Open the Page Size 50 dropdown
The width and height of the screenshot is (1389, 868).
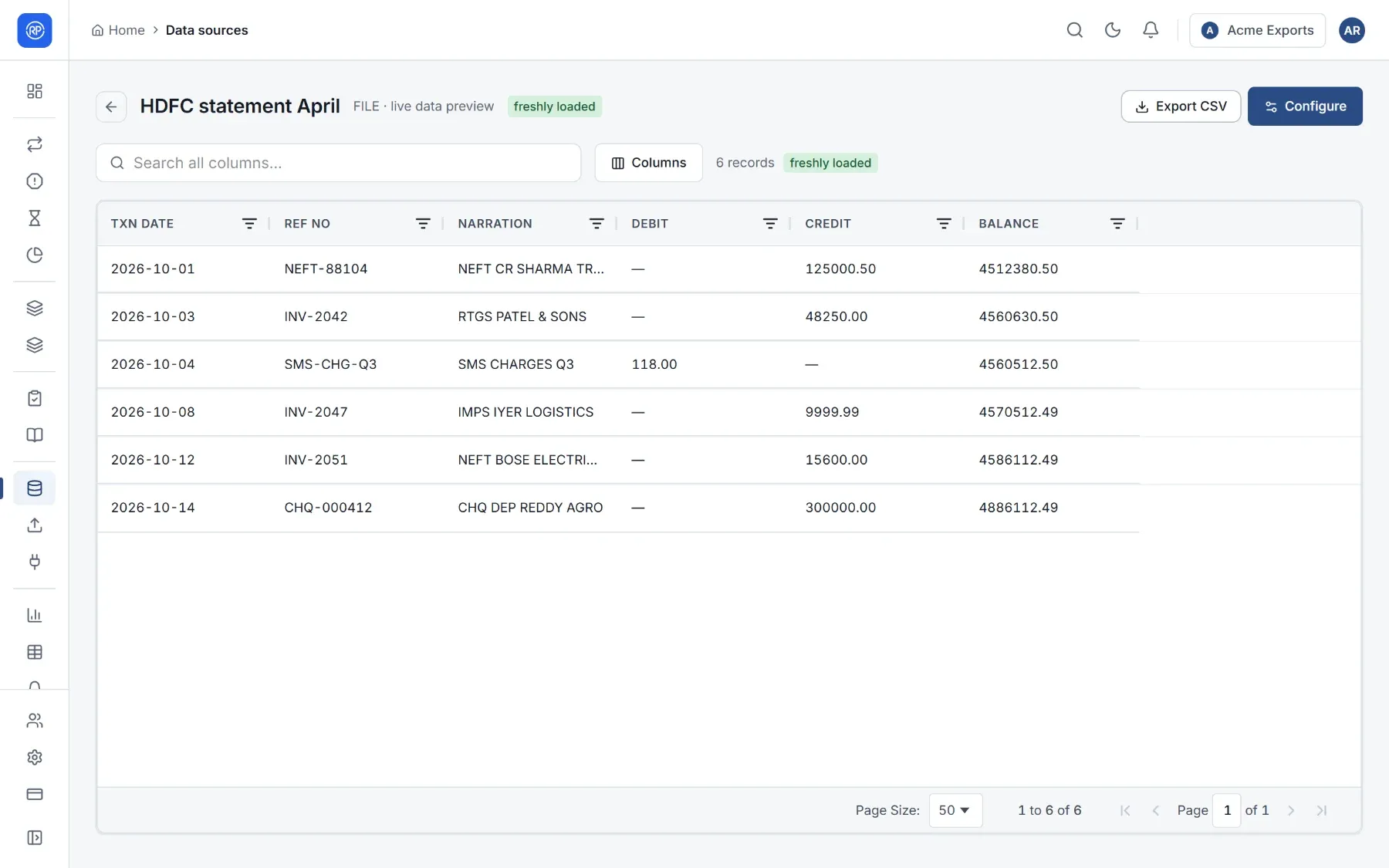pyautogui.click(x=955, y=810)
